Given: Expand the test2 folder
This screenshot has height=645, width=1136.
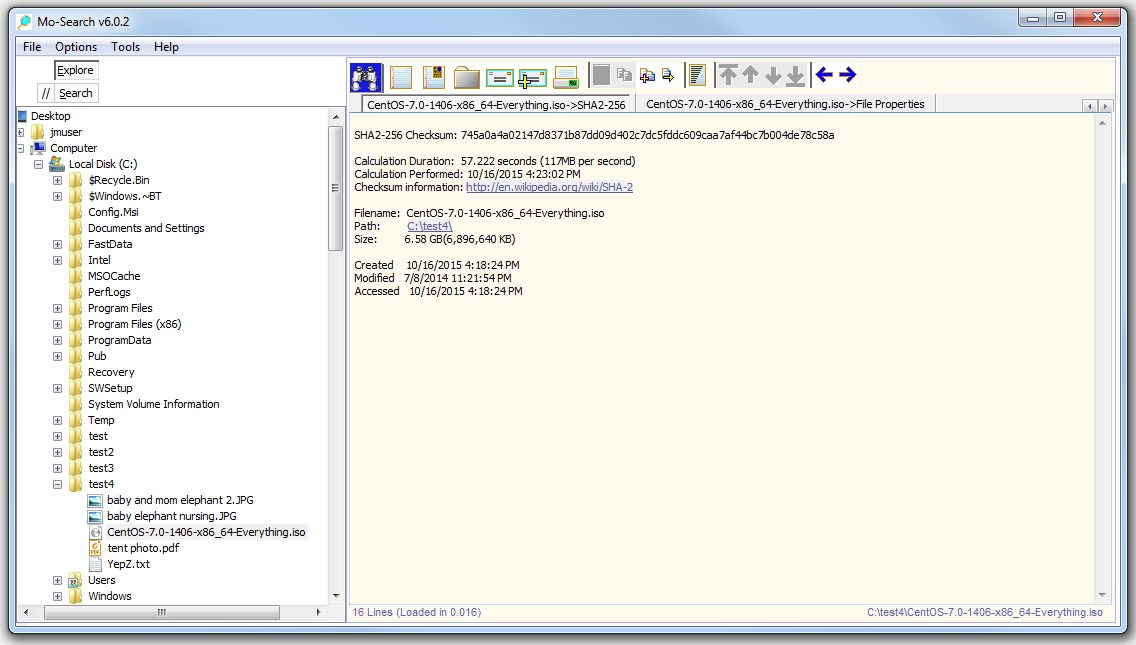Looking at the screenshot, I should (x=57, y=452).
